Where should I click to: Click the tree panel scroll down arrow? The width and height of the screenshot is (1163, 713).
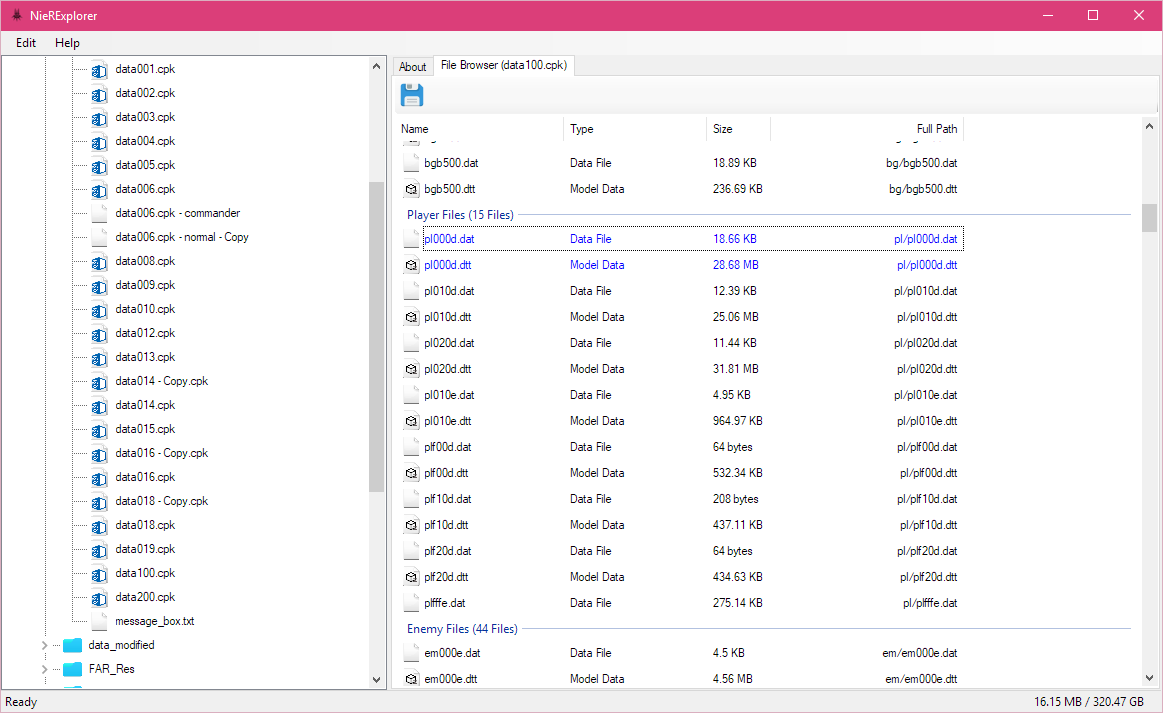[x=376, y=680]
